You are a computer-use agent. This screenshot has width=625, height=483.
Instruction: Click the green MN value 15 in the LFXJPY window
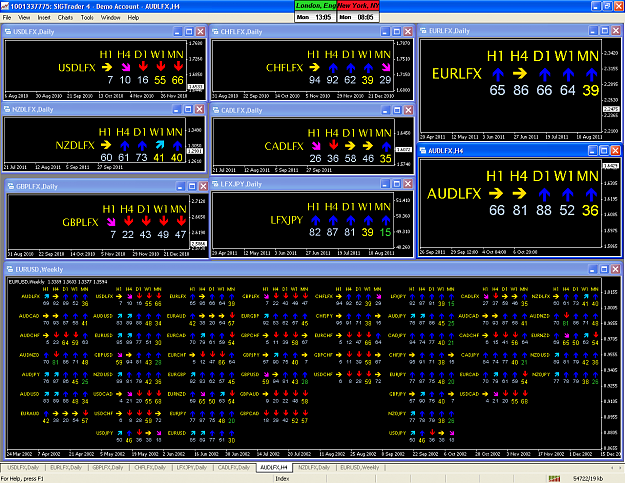tap(385, 232)
